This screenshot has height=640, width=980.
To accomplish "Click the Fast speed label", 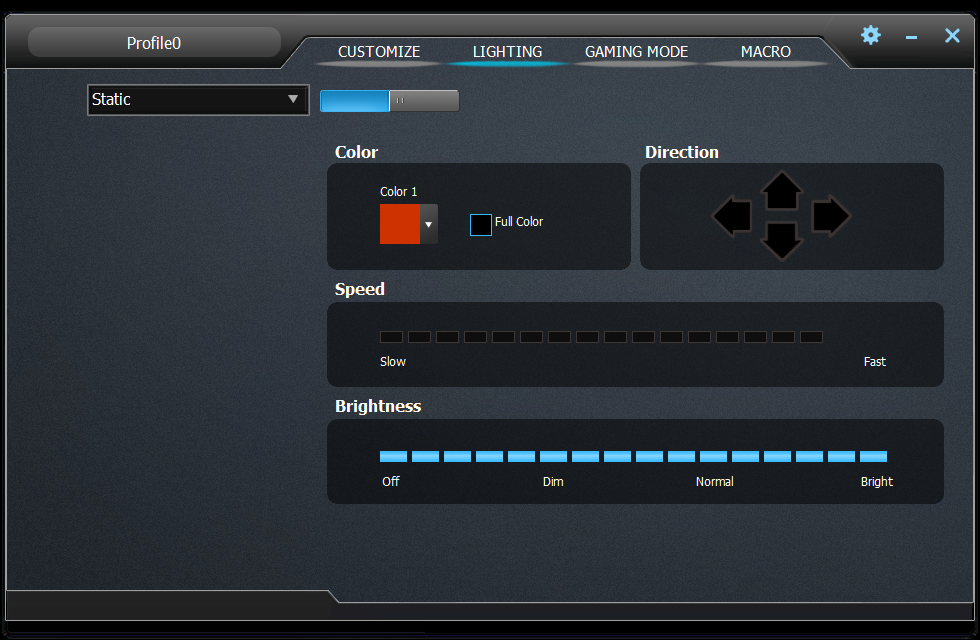I will [874, 361].
